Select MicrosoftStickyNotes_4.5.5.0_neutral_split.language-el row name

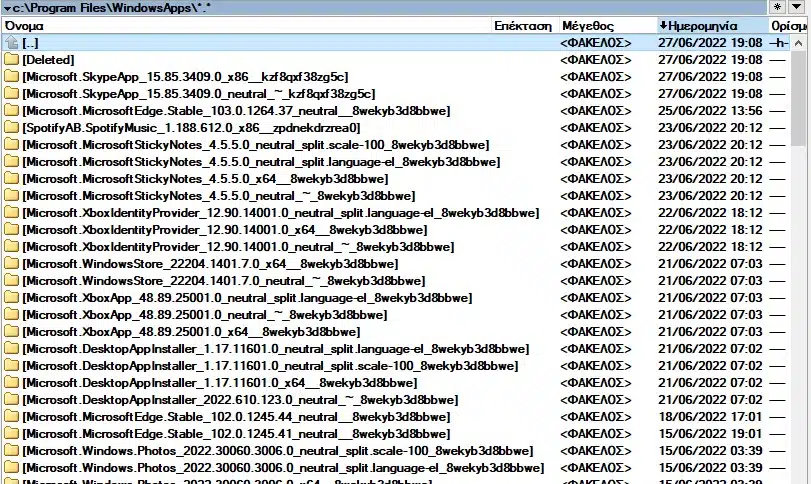coord(261,162)
